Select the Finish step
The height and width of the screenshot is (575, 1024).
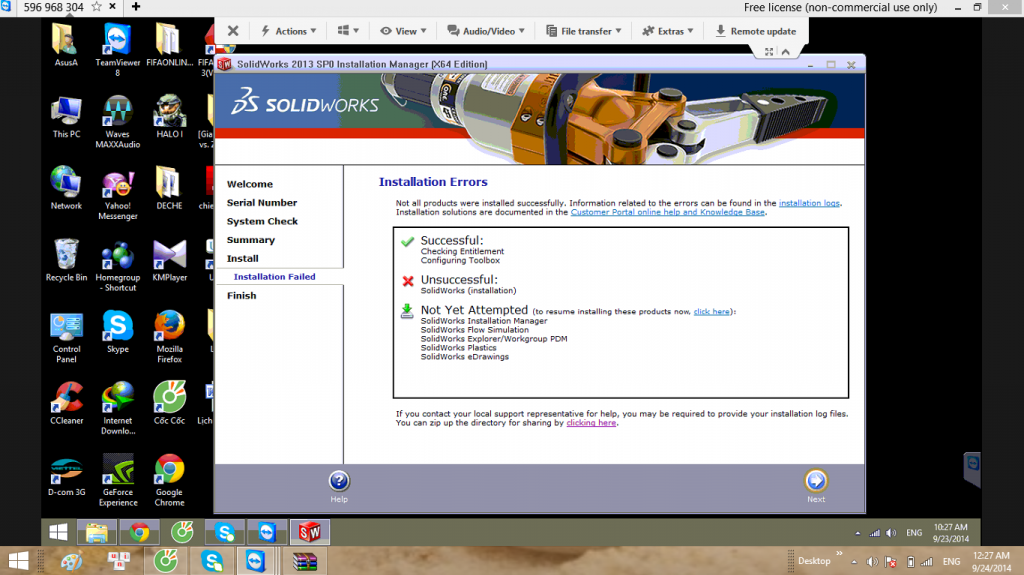pos(242,295)
